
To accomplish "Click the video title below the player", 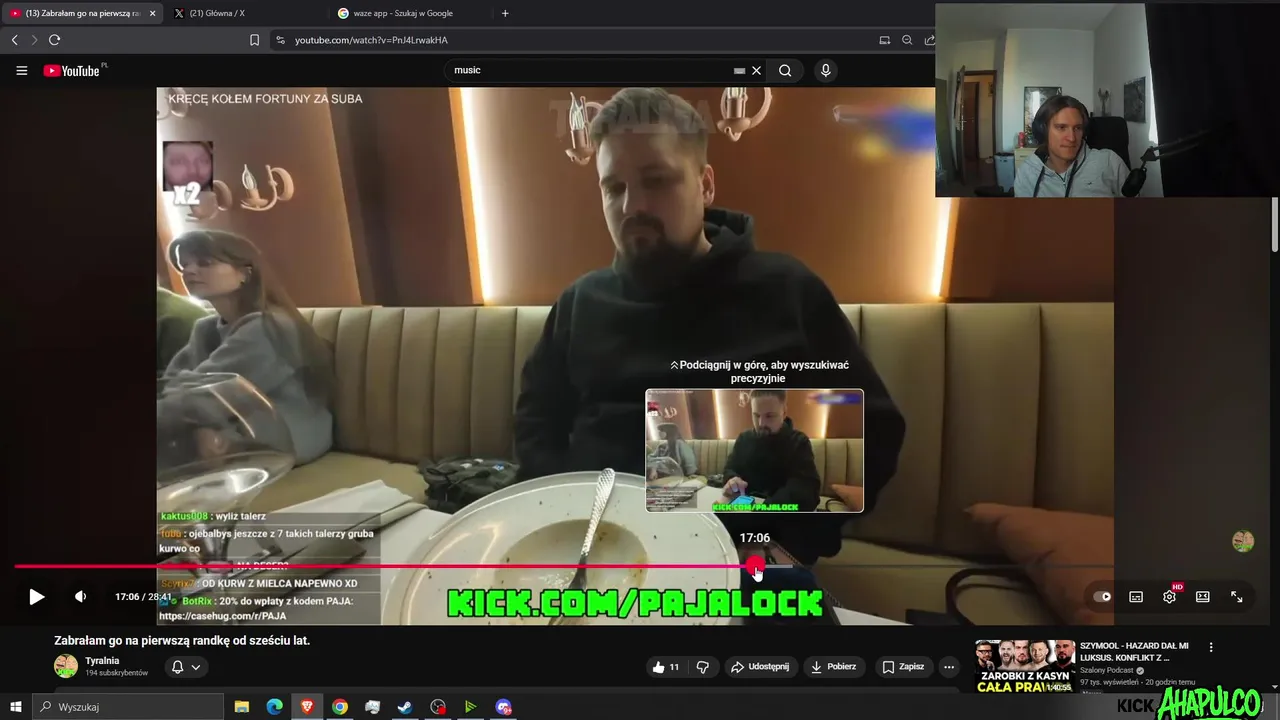I will 182,640.
